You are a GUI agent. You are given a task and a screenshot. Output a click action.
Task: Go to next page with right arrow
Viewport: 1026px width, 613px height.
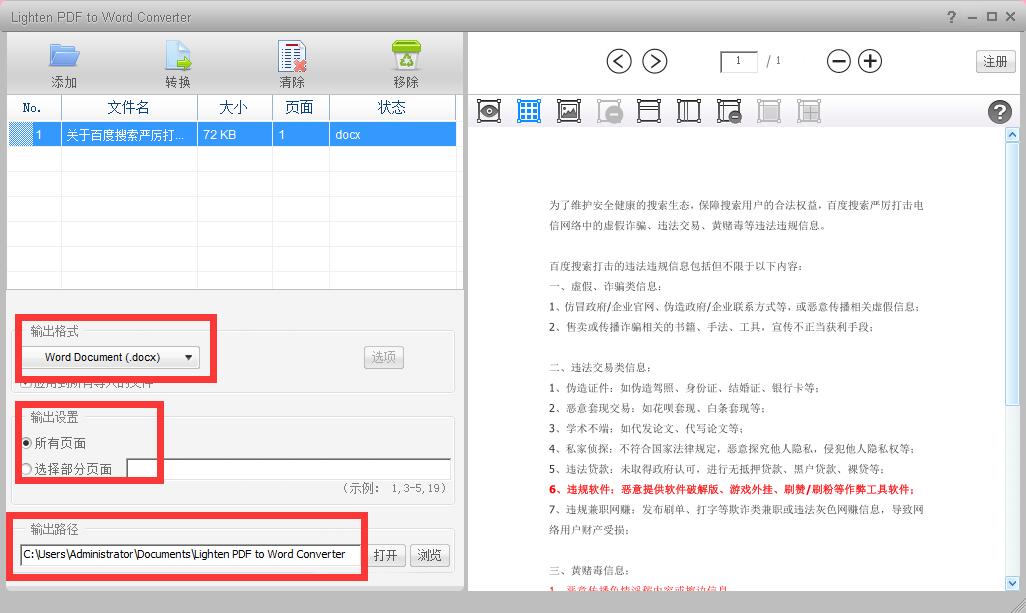pyautogui.click(x=654, y=61)
